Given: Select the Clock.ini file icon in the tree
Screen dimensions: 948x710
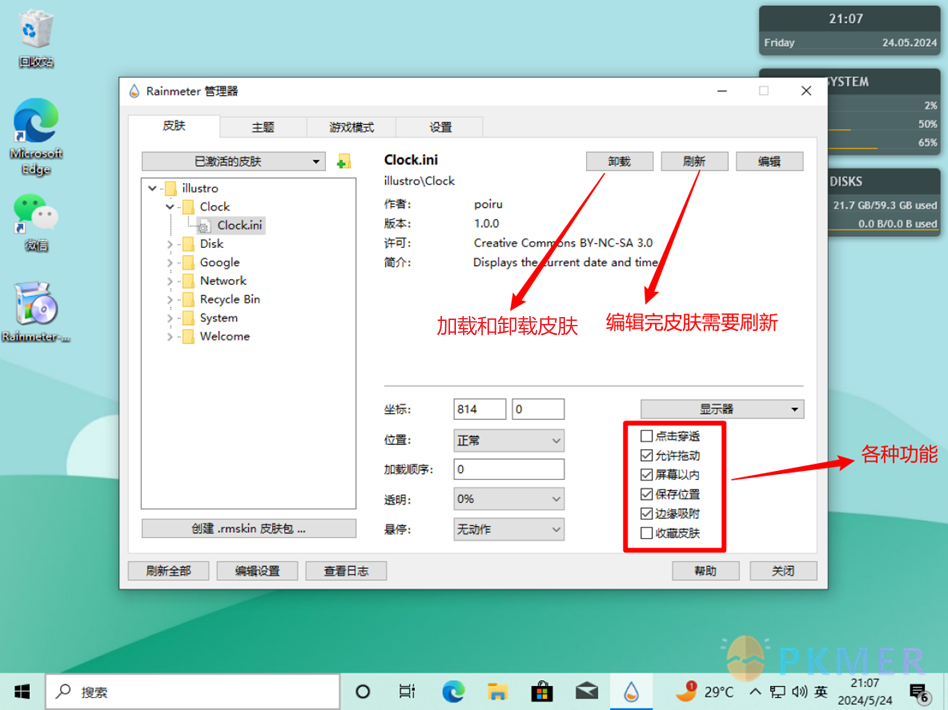Looking at the screenshot, I should [204, 226].
